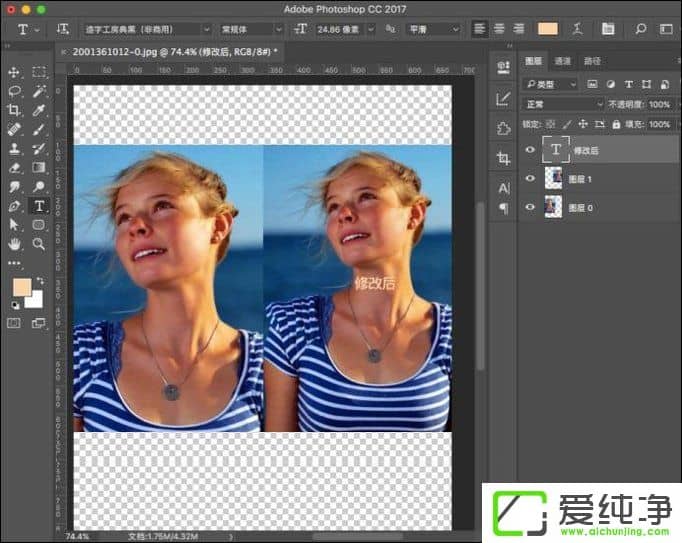Viewport: 682px width, 543px height.
Task: Toggle visibility of 图层 0
Action: [530, 208]
